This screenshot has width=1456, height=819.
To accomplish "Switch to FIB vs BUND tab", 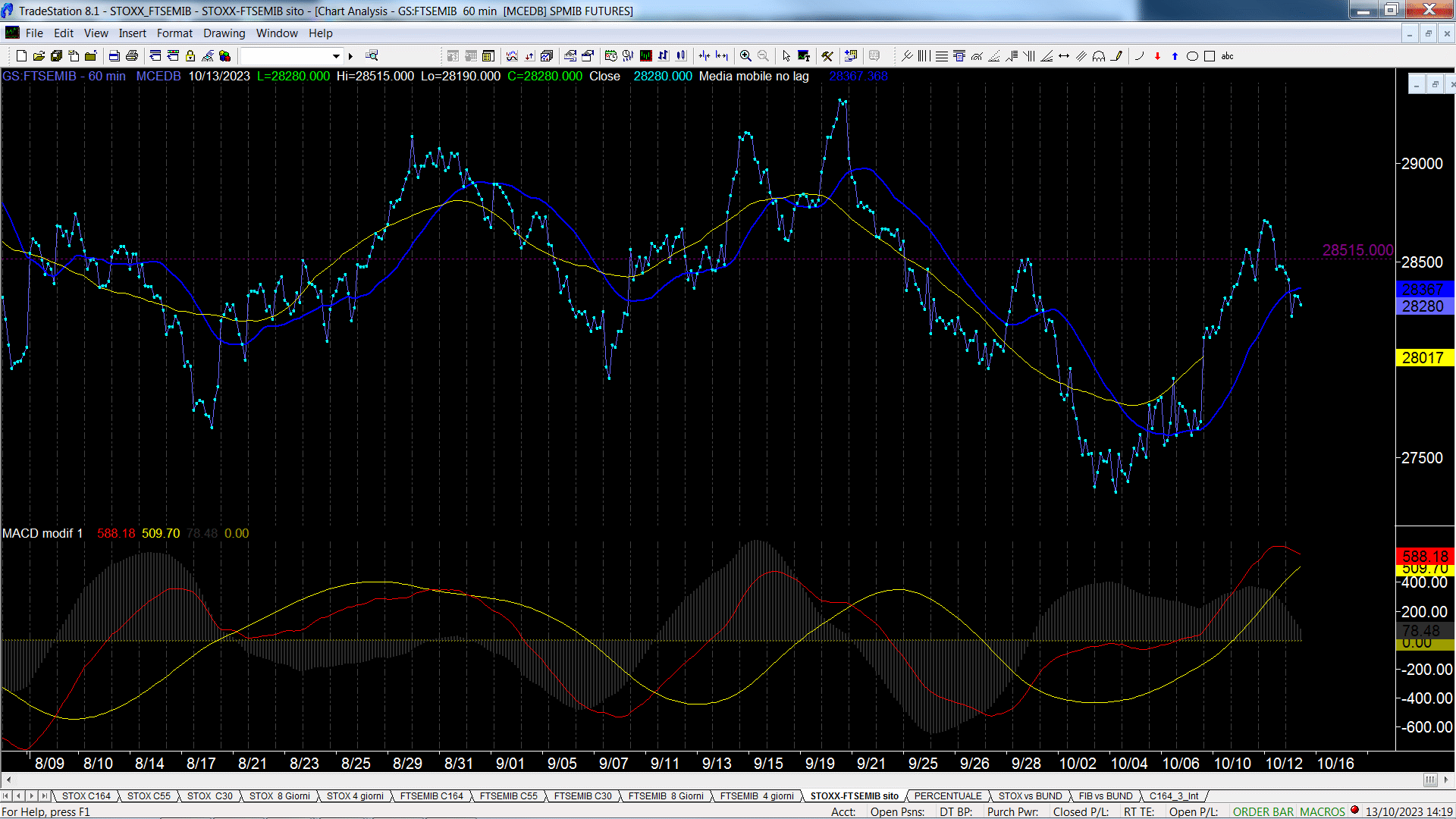I will pos(1105,795).
